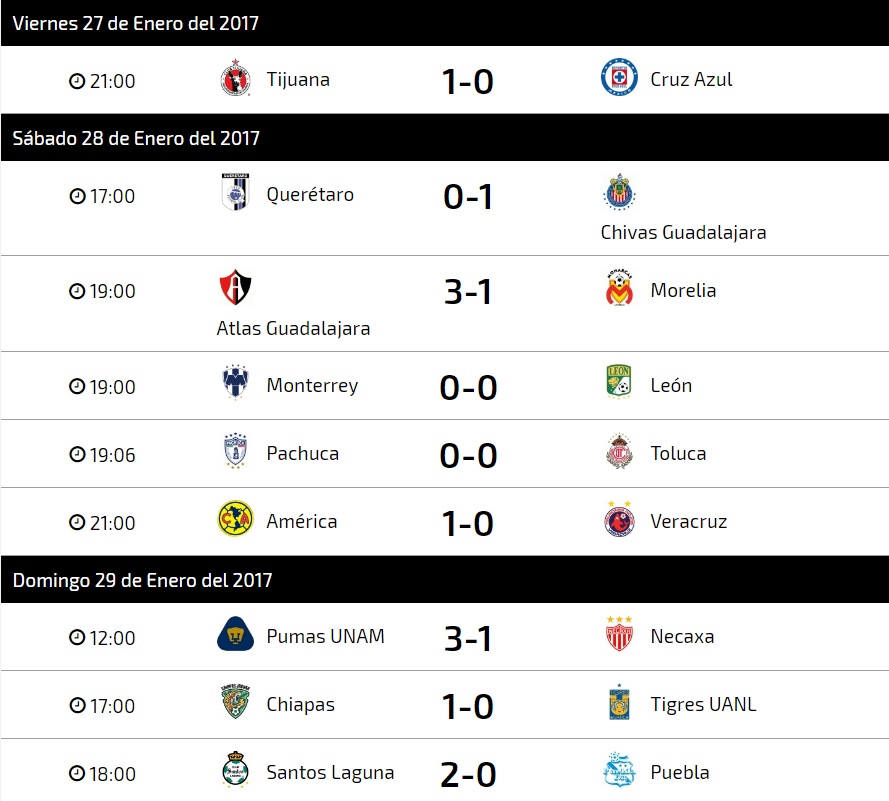Click the Tijuana team crest
This screenshot has height=801, width=889.
(235, 78)
